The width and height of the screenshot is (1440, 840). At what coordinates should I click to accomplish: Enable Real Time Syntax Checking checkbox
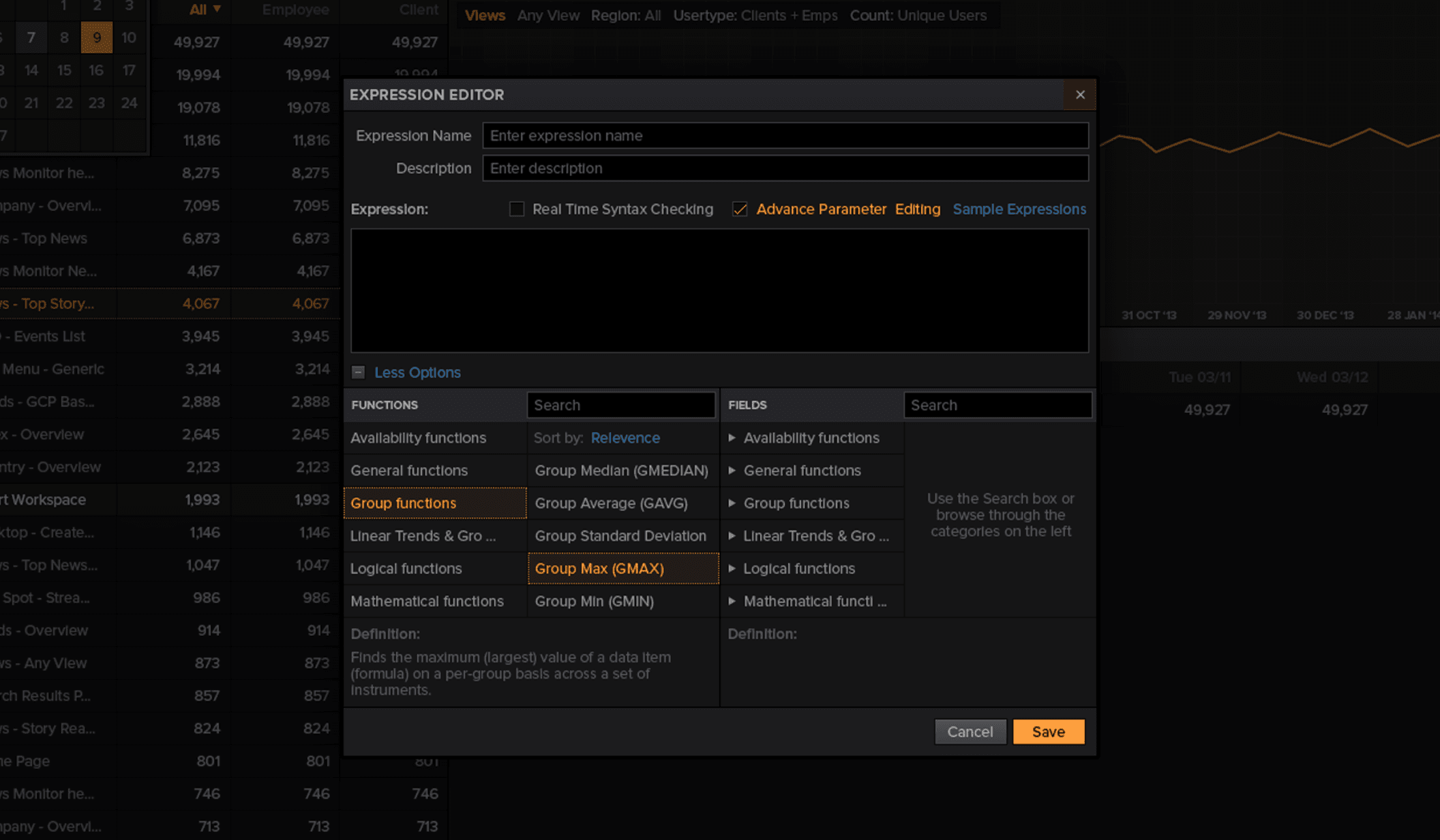517,209
